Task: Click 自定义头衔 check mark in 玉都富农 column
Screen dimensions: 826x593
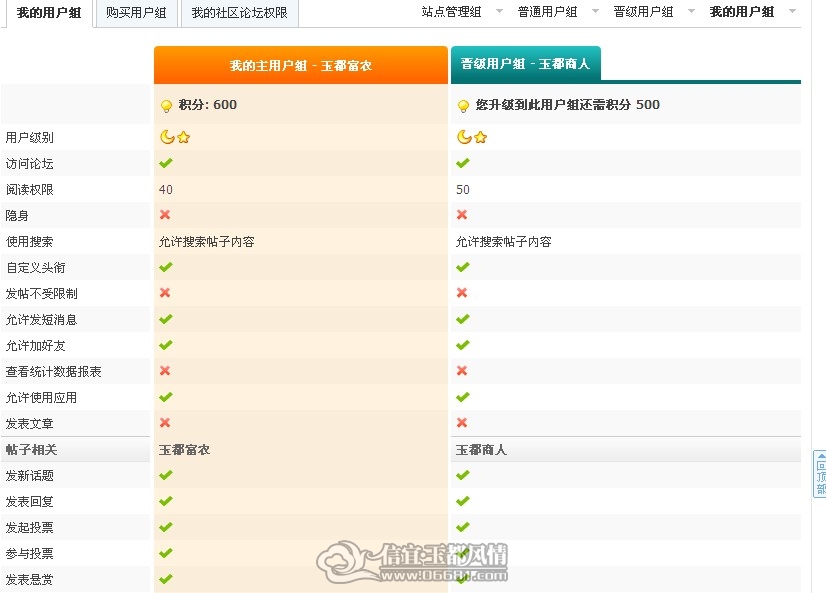Action: 166,268
